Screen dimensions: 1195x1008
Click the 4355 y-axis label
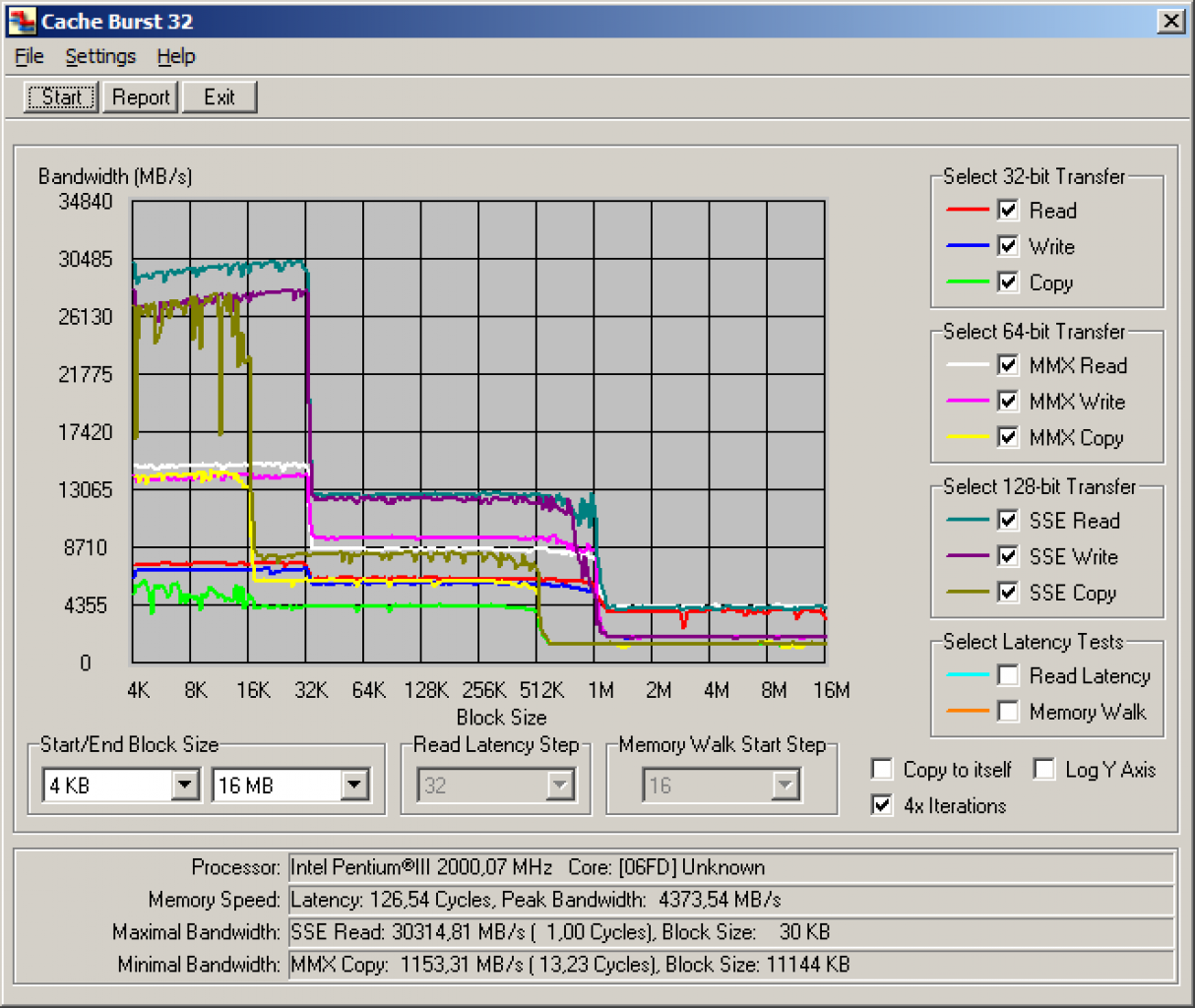coord(86,605)
